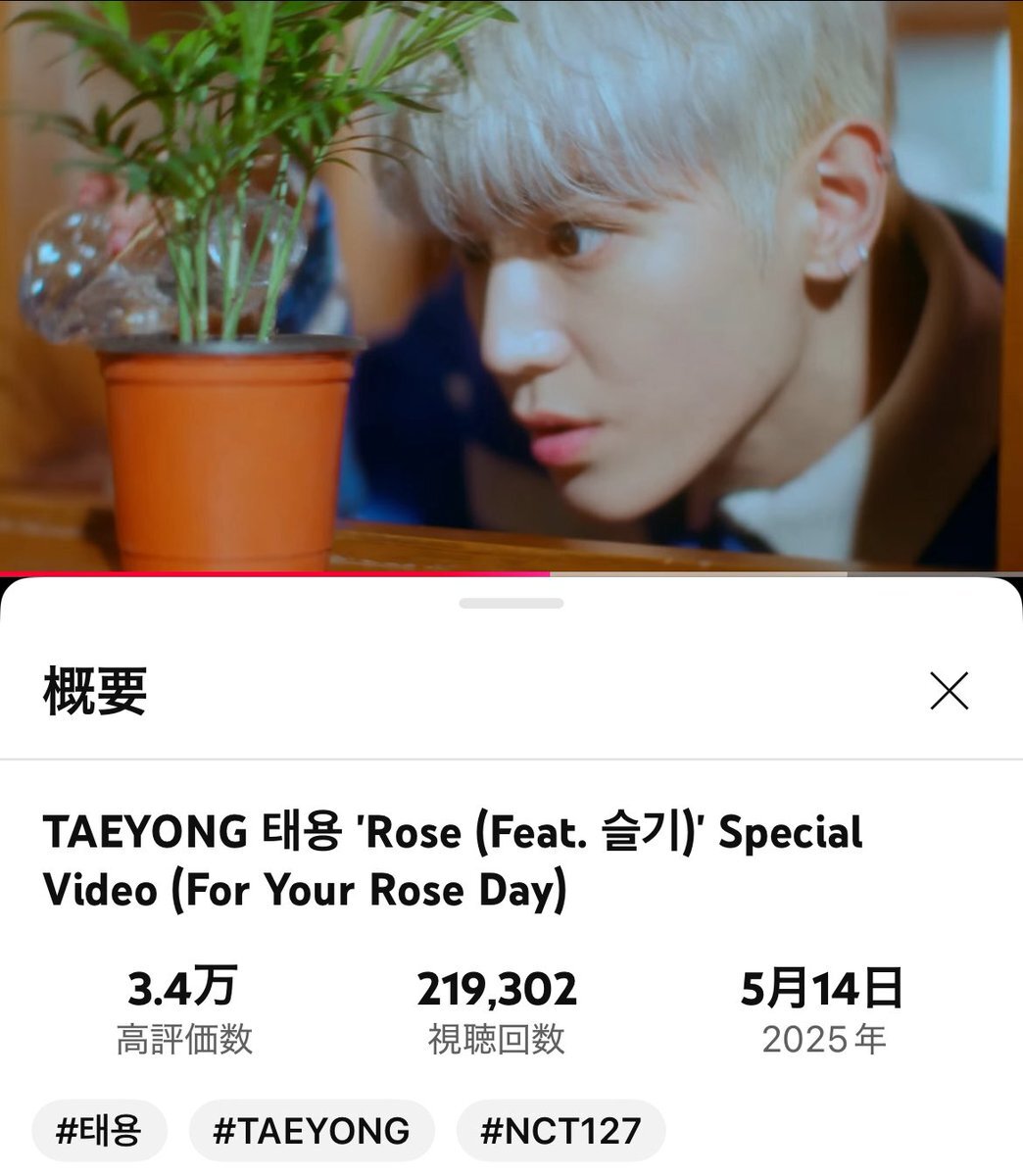Tap the 5月14日 upload date
The image size is (1023, 1176).
(x=821, y=988)
